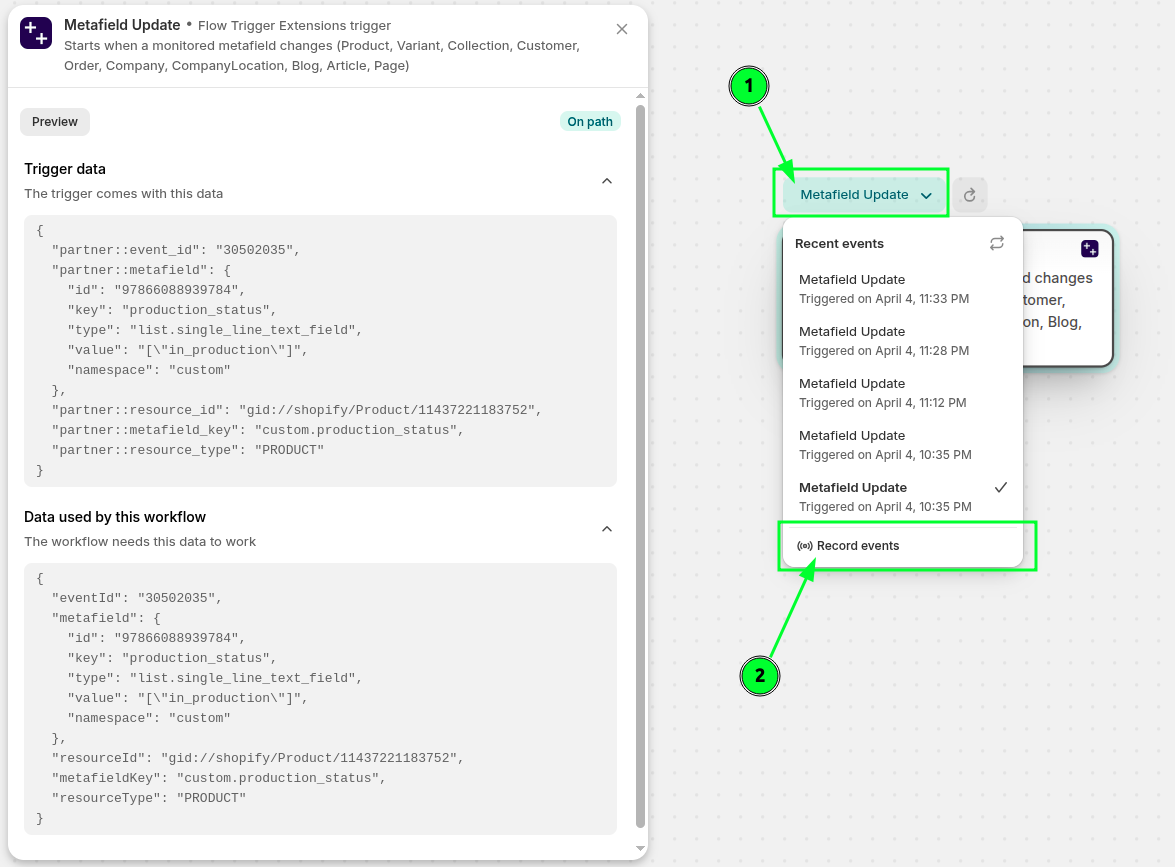
Task: Refresh the Recent events list
Action: pos(997,243)
